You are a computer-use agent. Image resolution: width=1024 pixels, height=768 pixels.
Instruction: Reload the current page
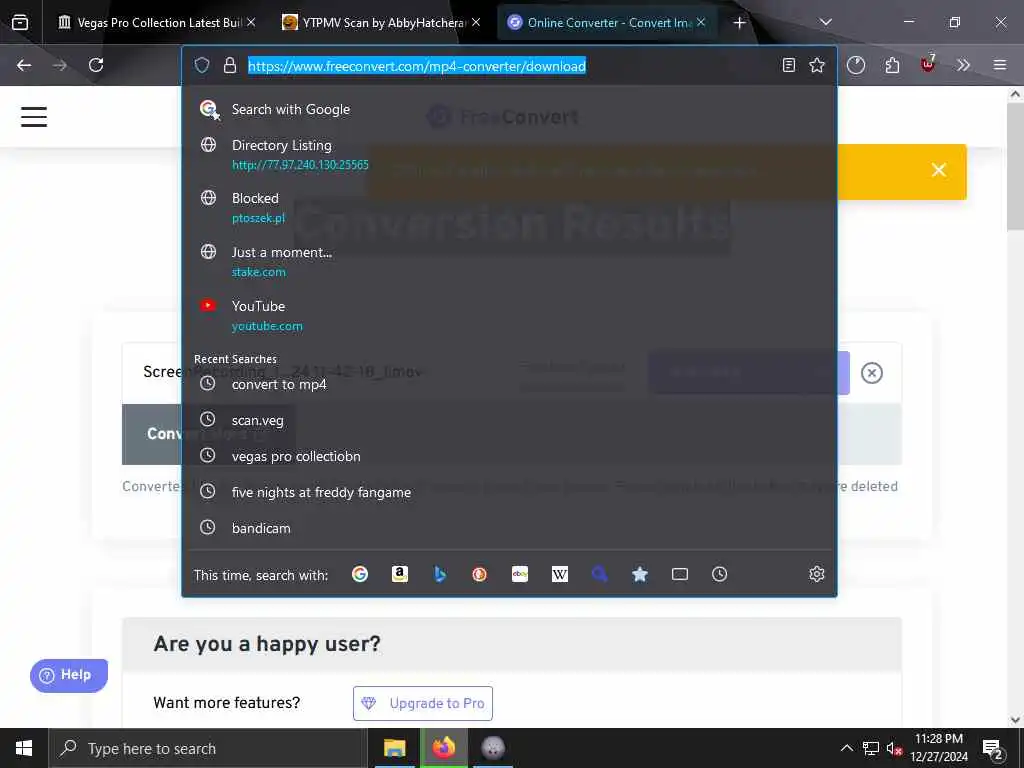coord(96,65)
